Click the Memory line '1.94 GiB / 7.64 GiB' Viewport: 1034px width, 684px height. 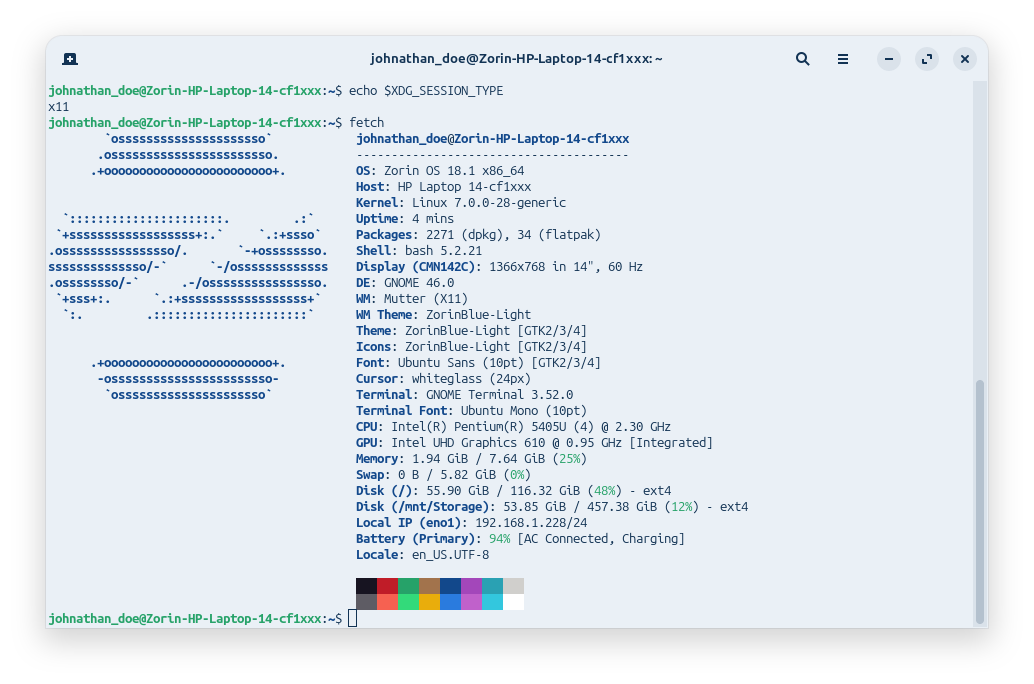479,459
